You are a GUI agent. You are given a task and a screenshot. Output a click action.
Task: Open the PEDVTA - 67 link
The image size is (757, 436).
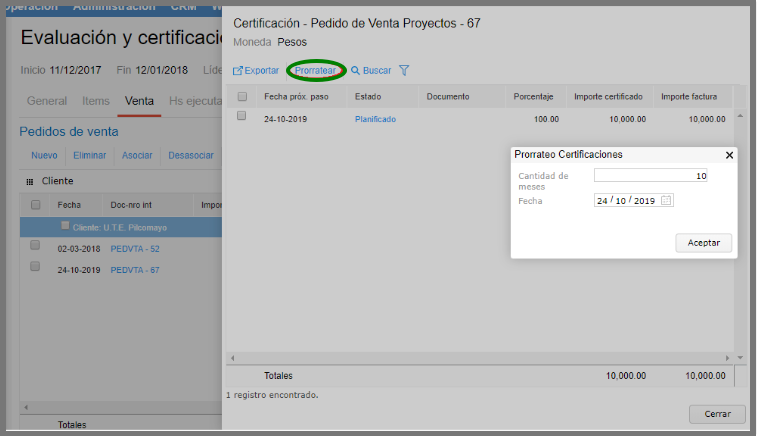[x=135, y=270]
